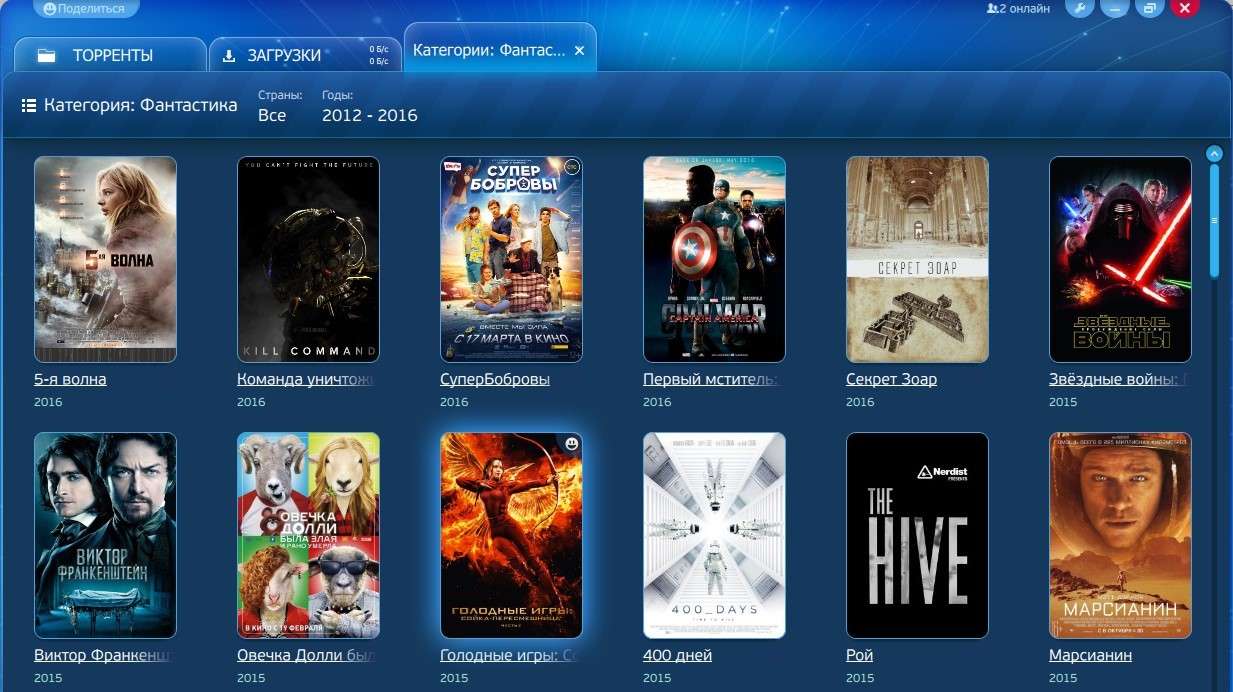
Task: Click the smiley icon on Голодные игры poster
Action: click(572, 443)
